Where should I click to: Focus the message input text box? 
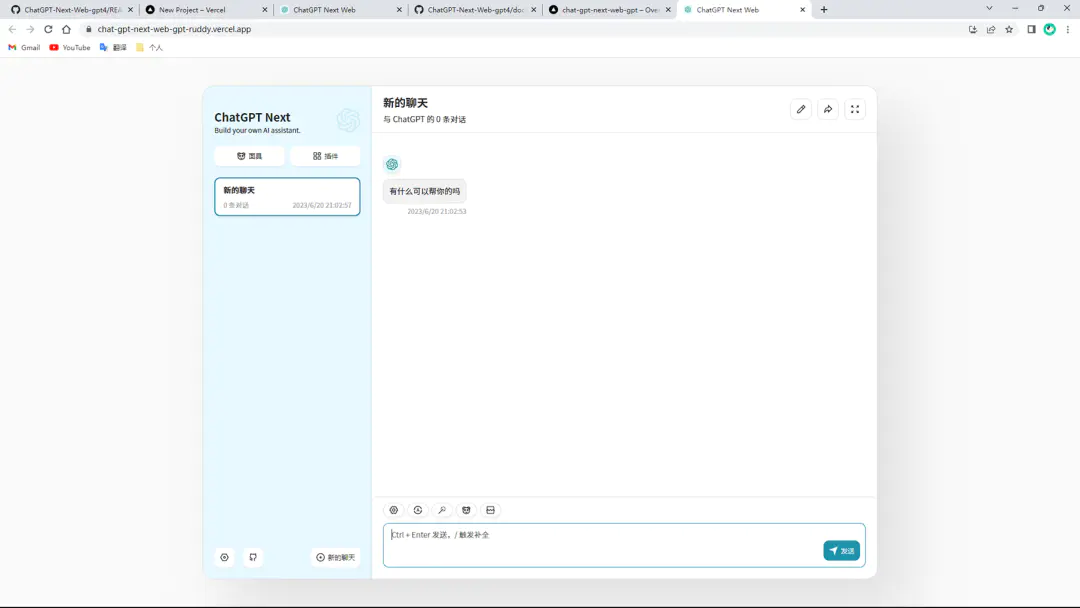(600, 545)
